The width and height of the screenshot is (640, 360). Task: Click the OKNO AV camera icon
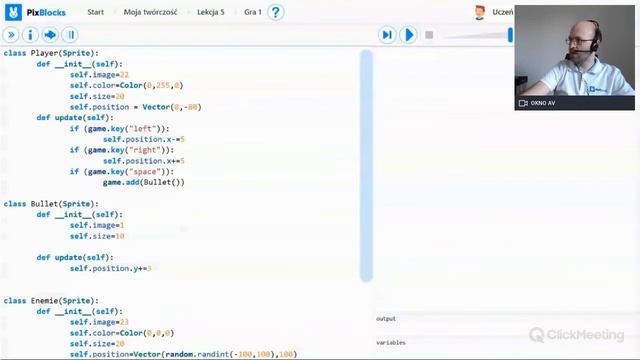(523, 103)
